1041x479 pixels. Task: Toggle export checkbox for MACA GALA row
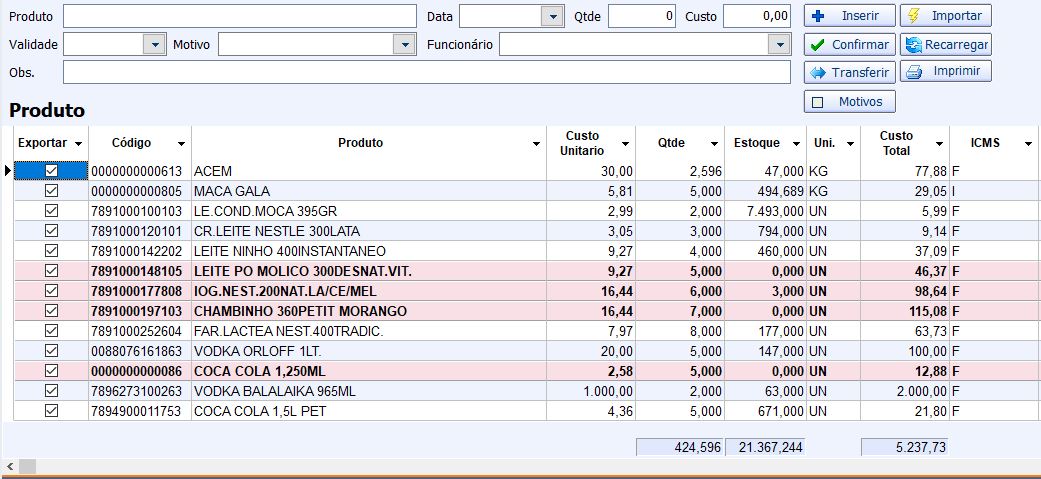pos(51,191)
